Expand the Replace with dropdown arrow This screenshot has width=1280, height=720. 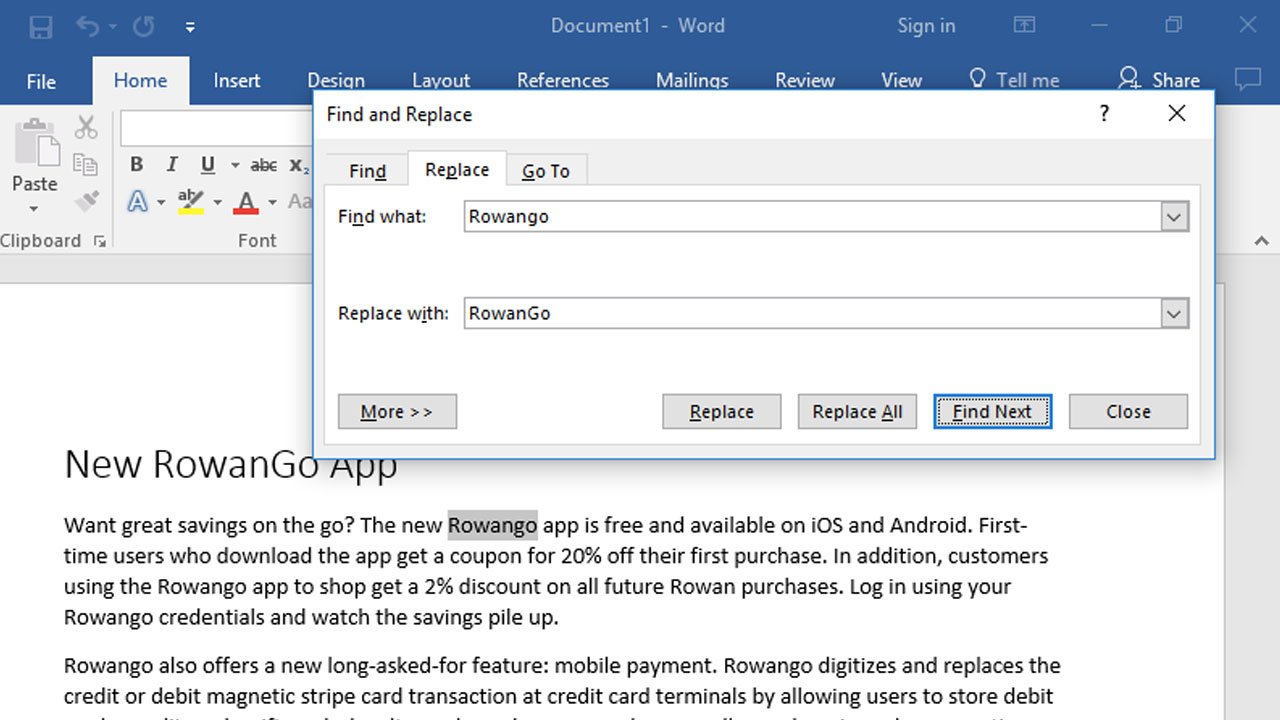(x=1175, y=314)
